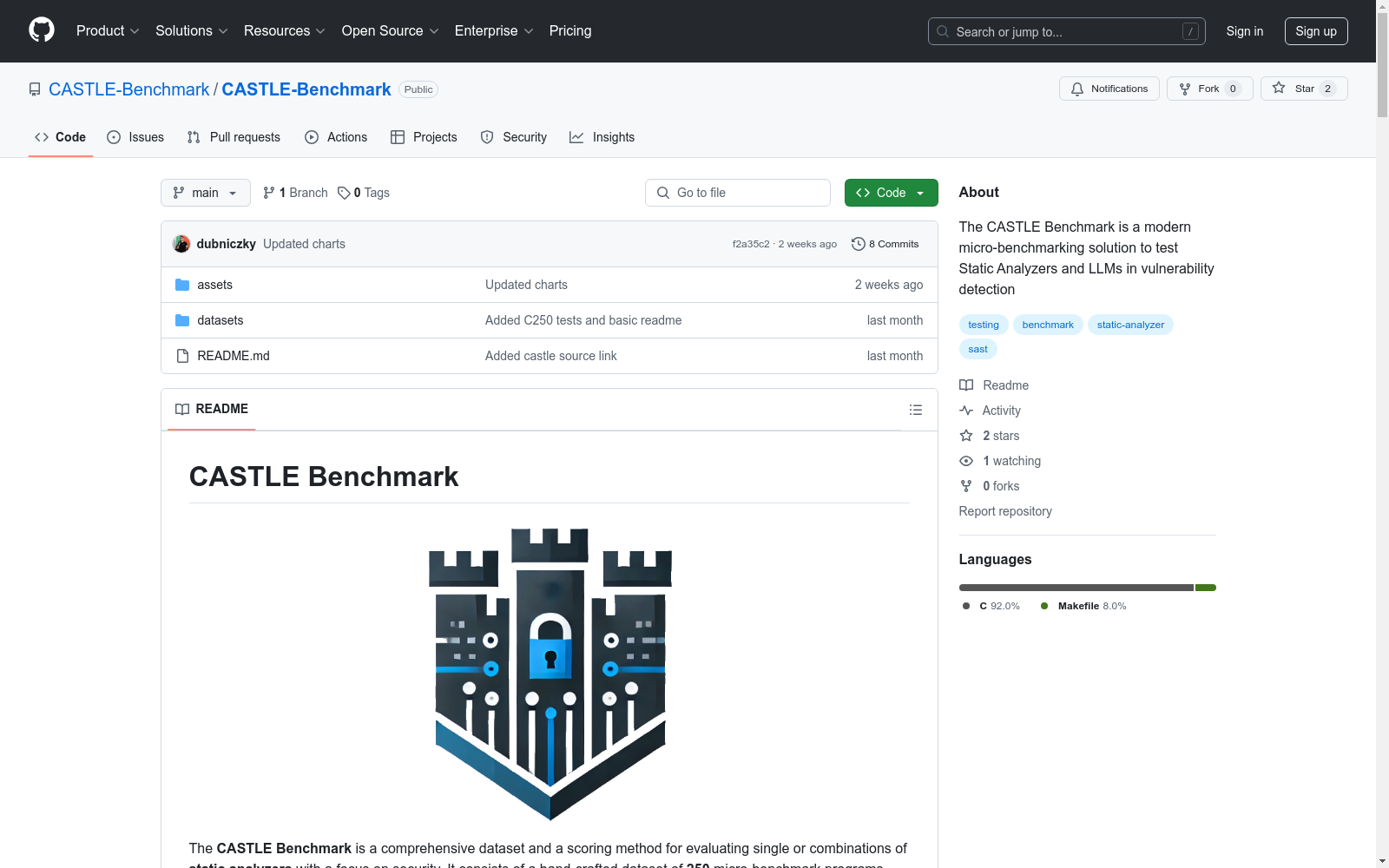
Task: Click the C 92.0% language link
Action: (x=991, y=606)
